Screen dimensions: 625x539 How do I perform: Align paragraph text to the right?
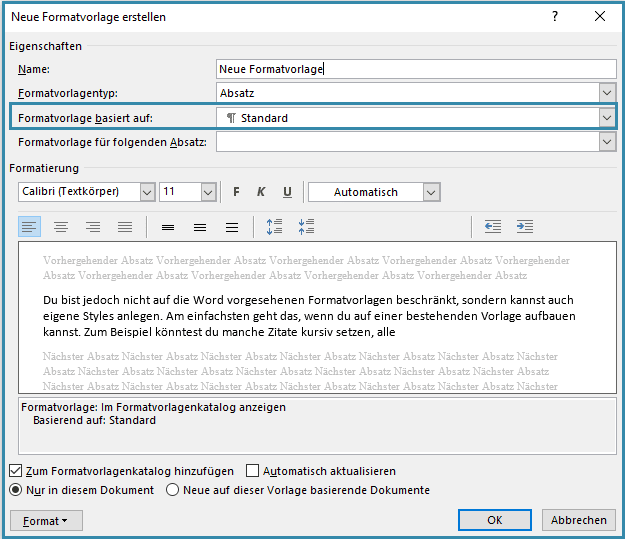tap(93, 227)
